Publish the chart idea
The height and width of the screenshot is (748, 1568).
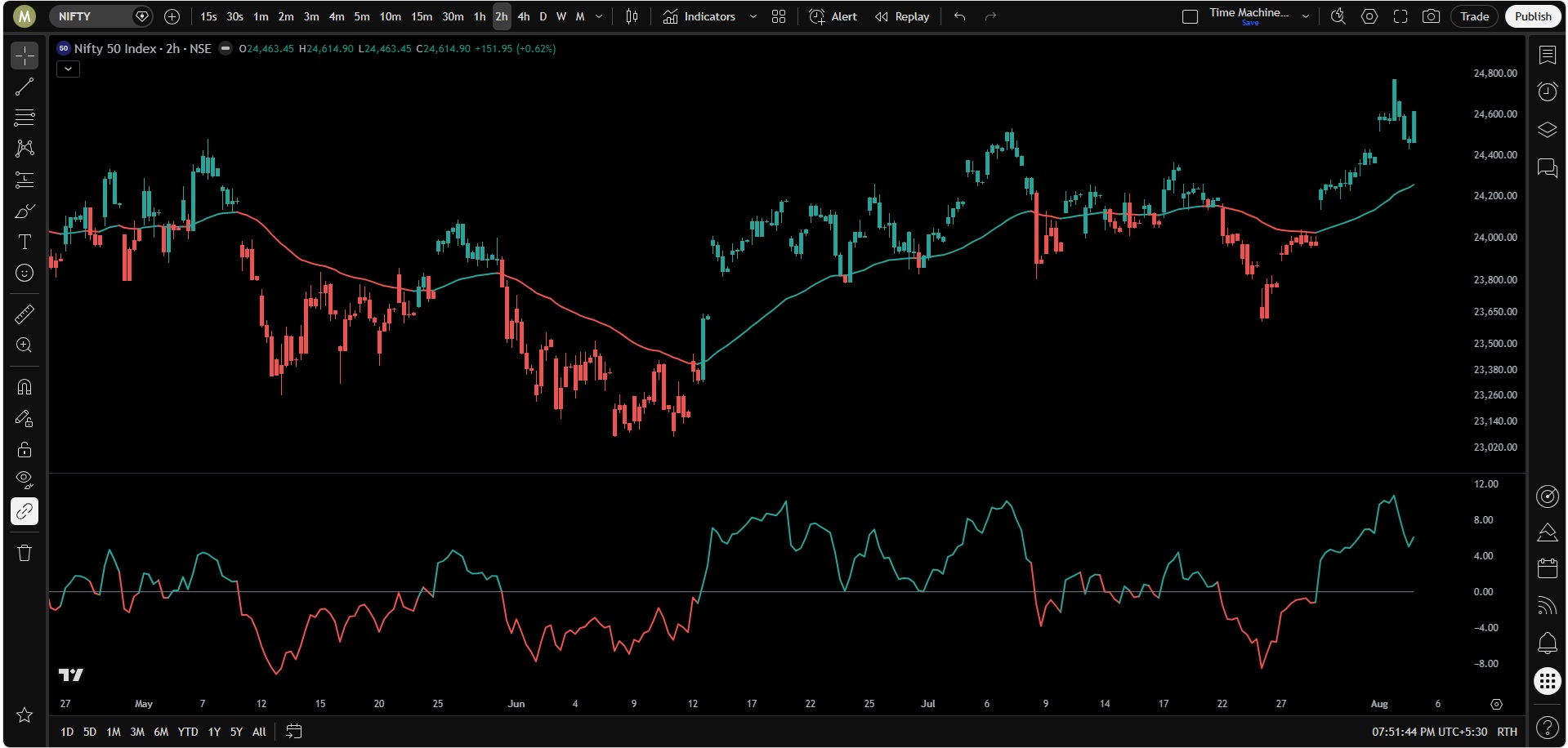coord(1533,16)
